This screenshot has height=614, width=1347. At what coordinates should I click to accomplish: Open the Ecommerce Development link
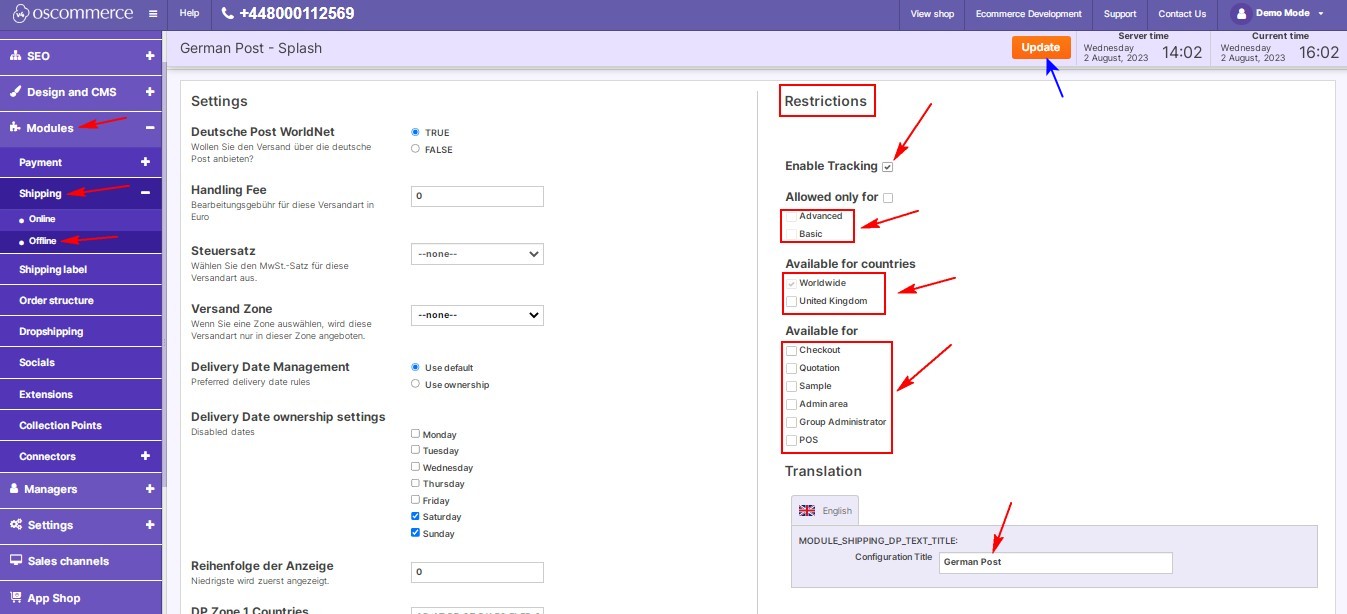pos(1029,14)
